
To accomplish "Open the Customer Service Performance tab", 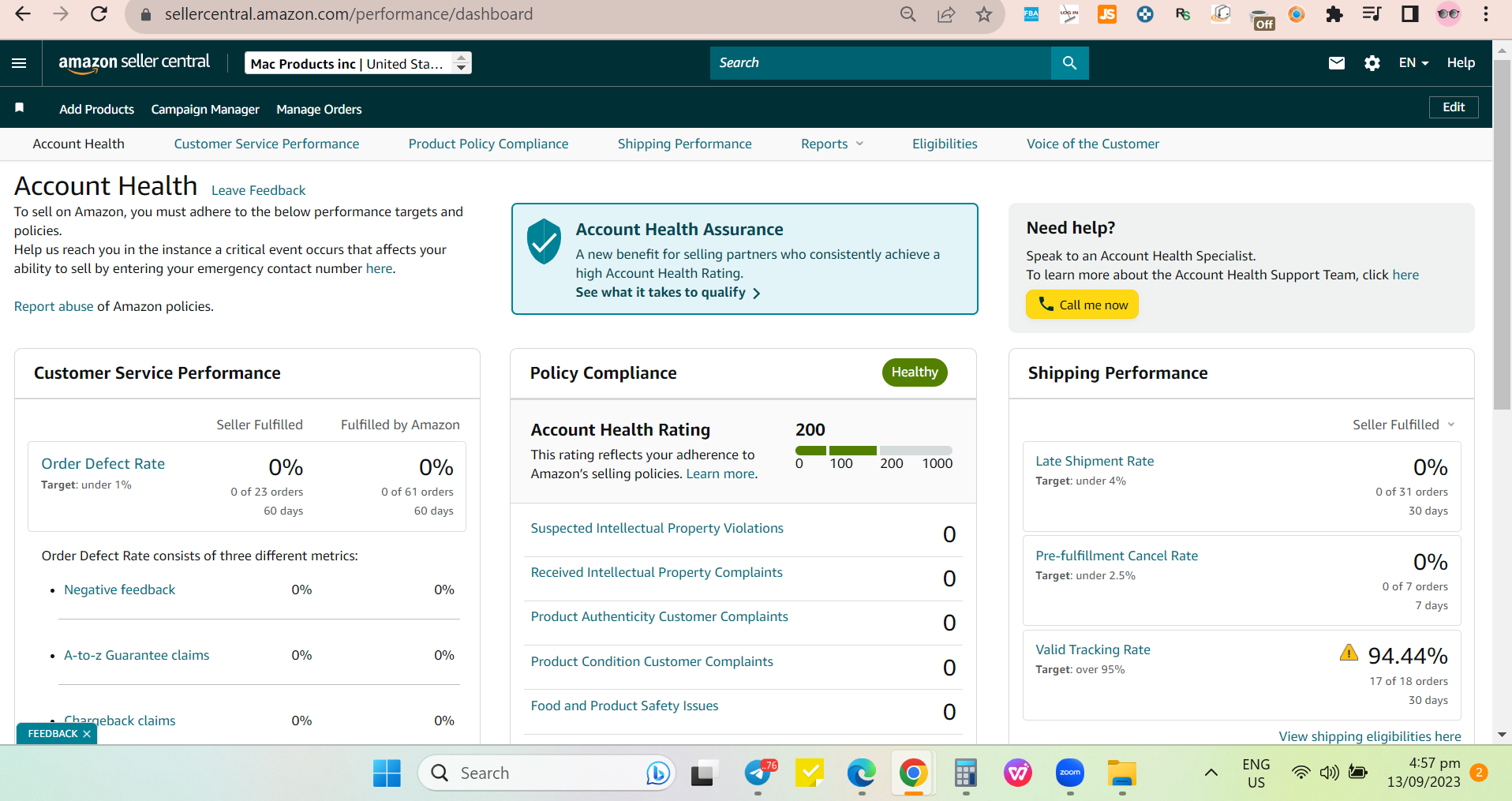I will [267, 144].
